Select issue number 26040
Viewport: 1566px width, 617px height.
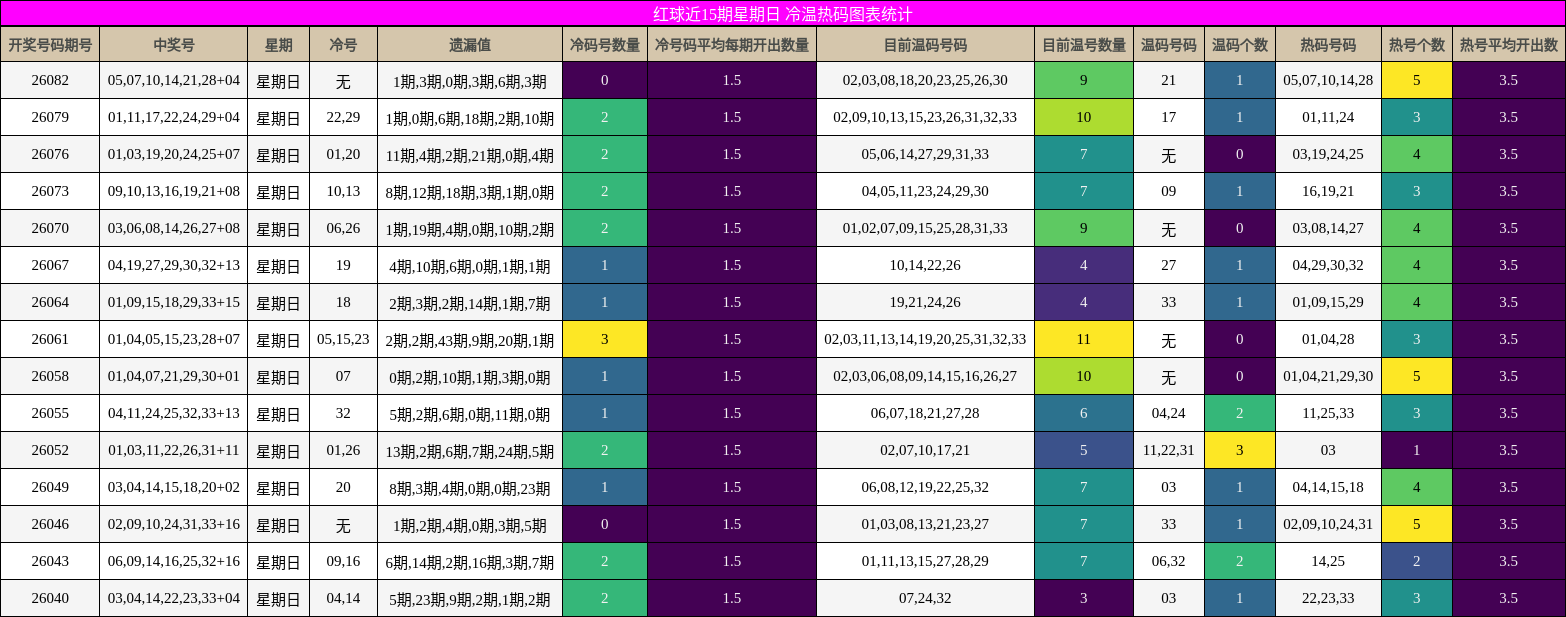[50, 598]
